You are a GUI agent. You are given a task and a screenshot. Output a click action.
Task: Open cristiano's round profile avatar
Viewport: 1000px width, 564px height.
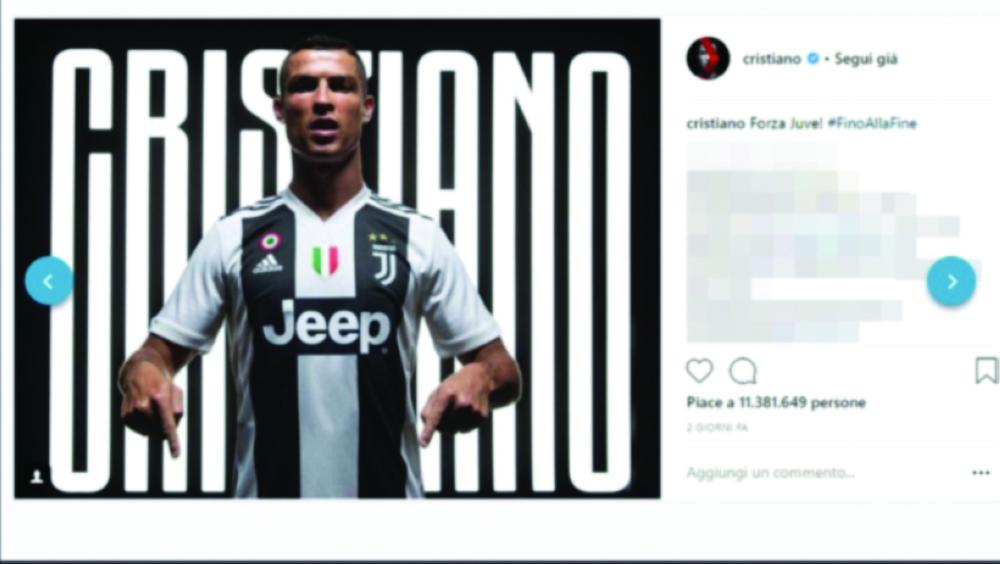coord(708,59)
